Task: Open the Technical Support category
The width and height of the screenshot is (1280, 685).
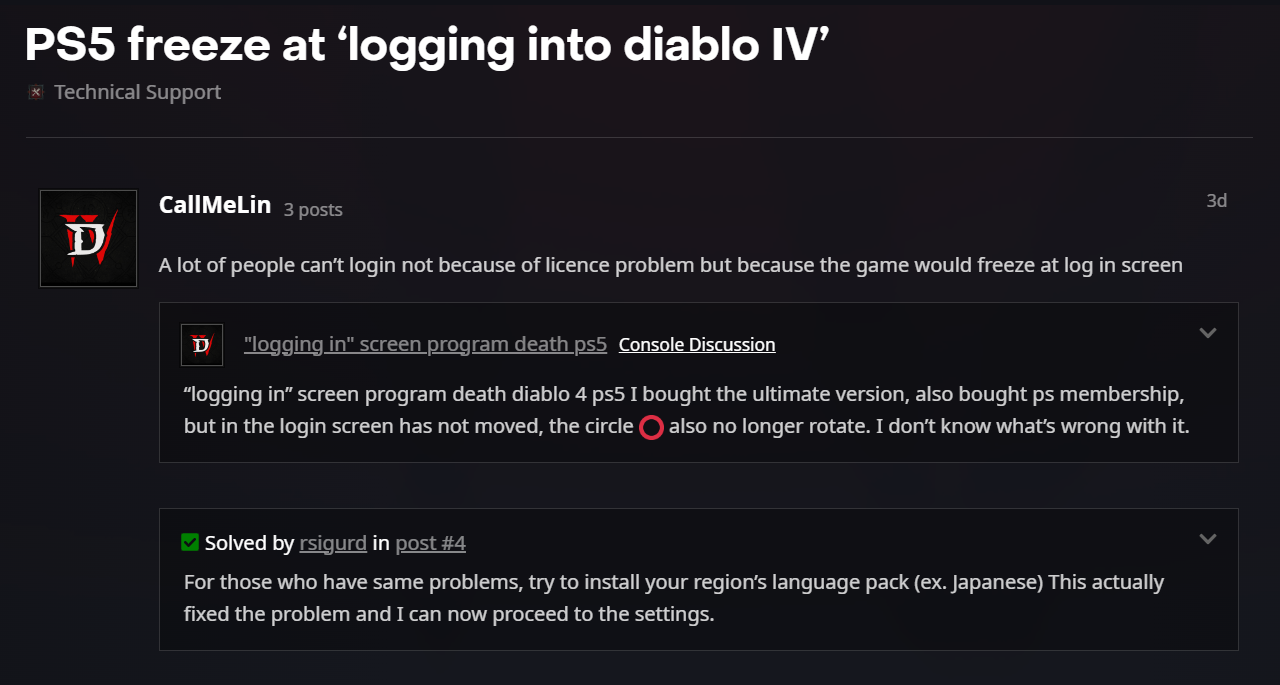Action: [x=137, y=93]
